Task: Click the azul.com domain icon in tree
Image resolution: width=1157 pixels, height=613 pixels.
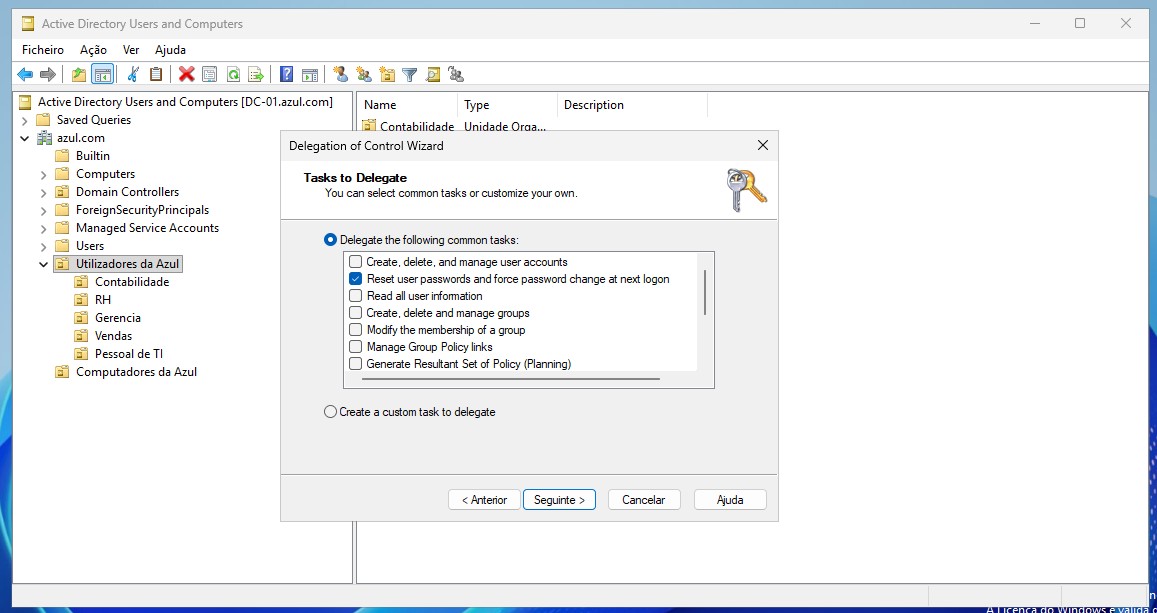Action: [45, 138]
